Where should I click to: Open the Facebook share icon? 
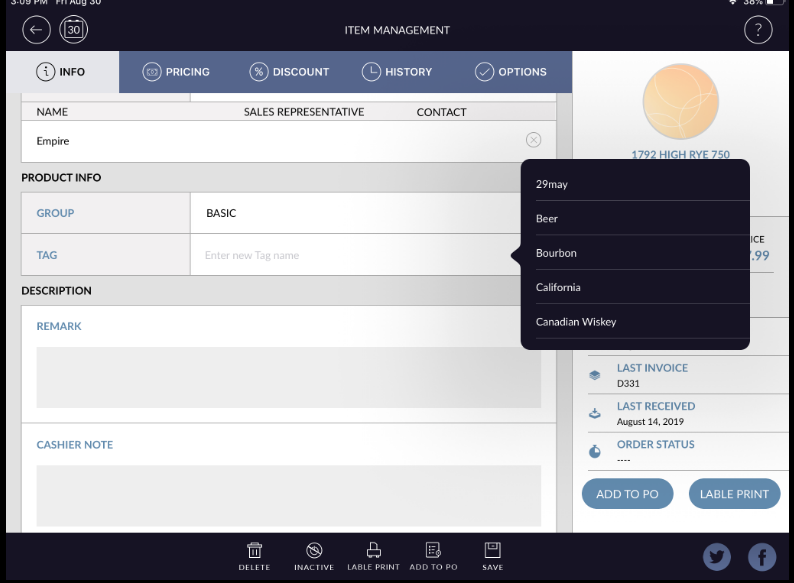(x=762, y=557)
